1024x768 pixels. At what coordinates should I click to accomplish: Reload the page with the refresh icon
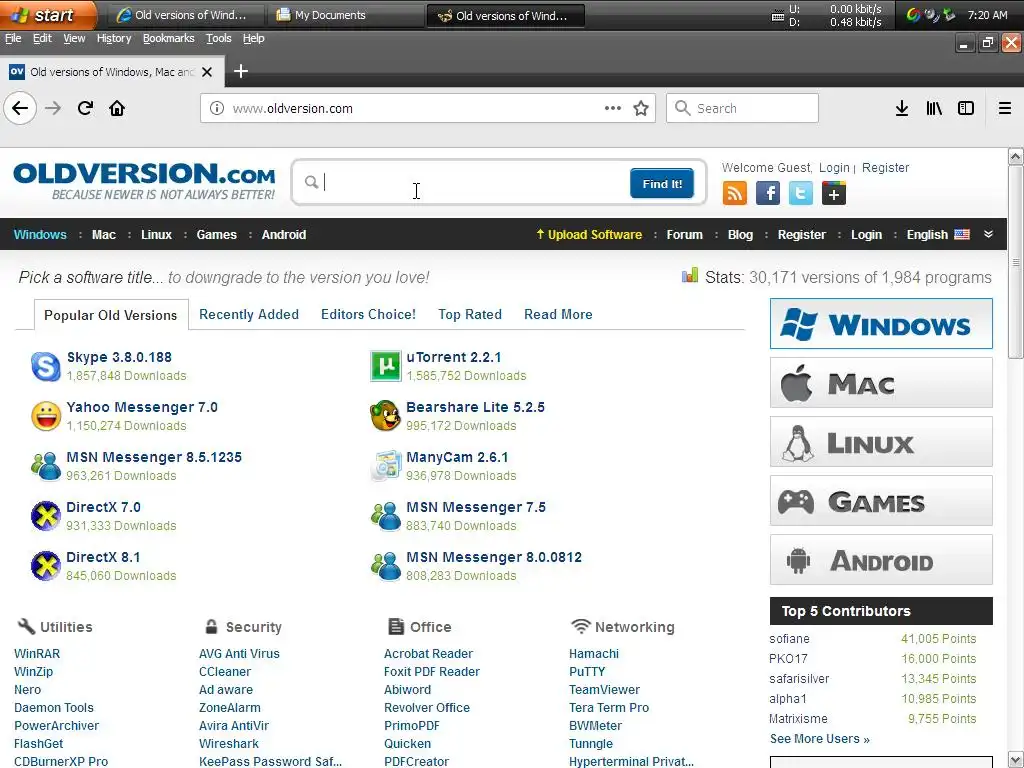[86, 108]
